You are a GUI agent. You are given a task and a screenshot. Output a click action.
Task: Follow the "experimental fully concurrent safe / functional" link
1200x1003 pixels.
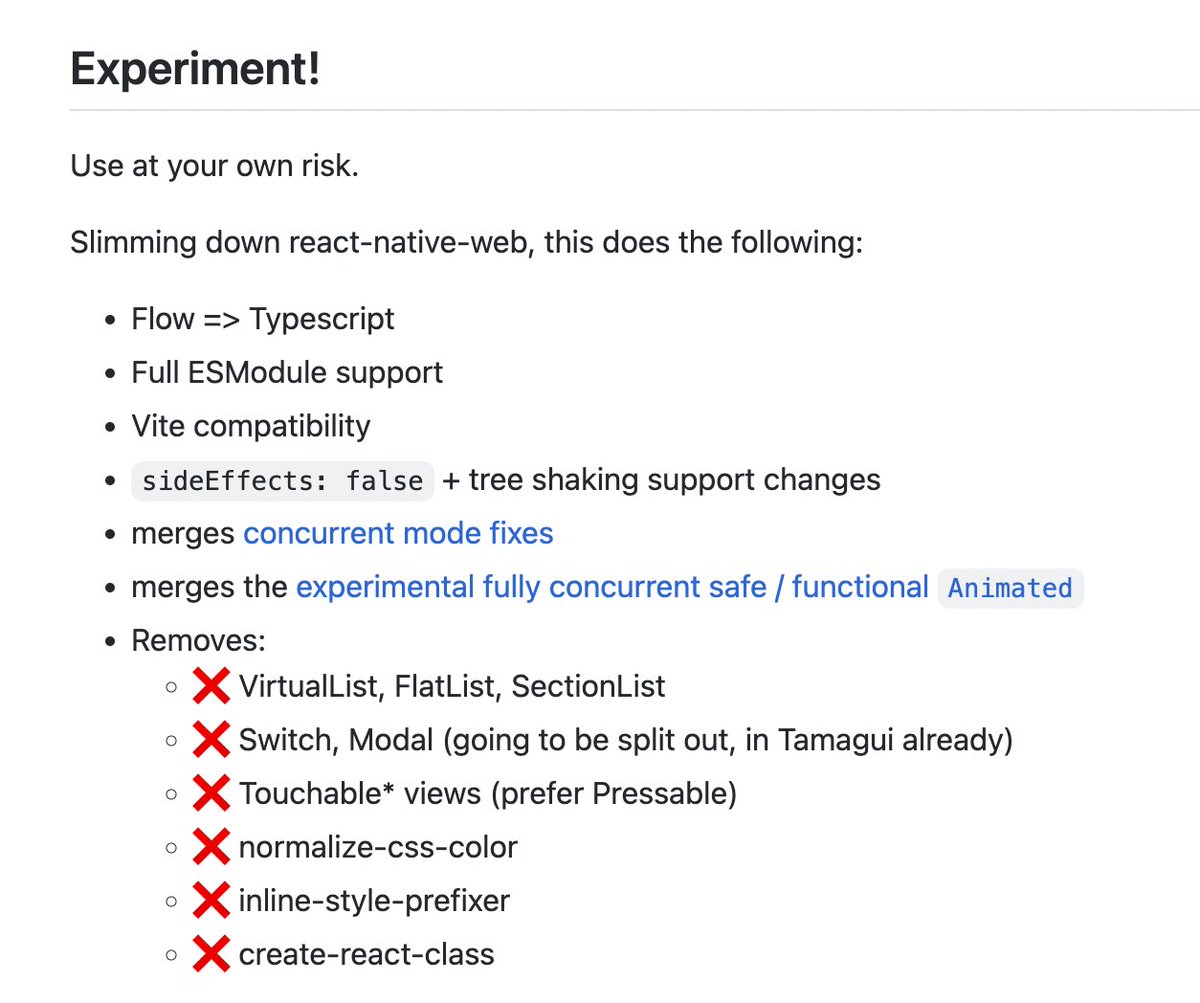612,587
